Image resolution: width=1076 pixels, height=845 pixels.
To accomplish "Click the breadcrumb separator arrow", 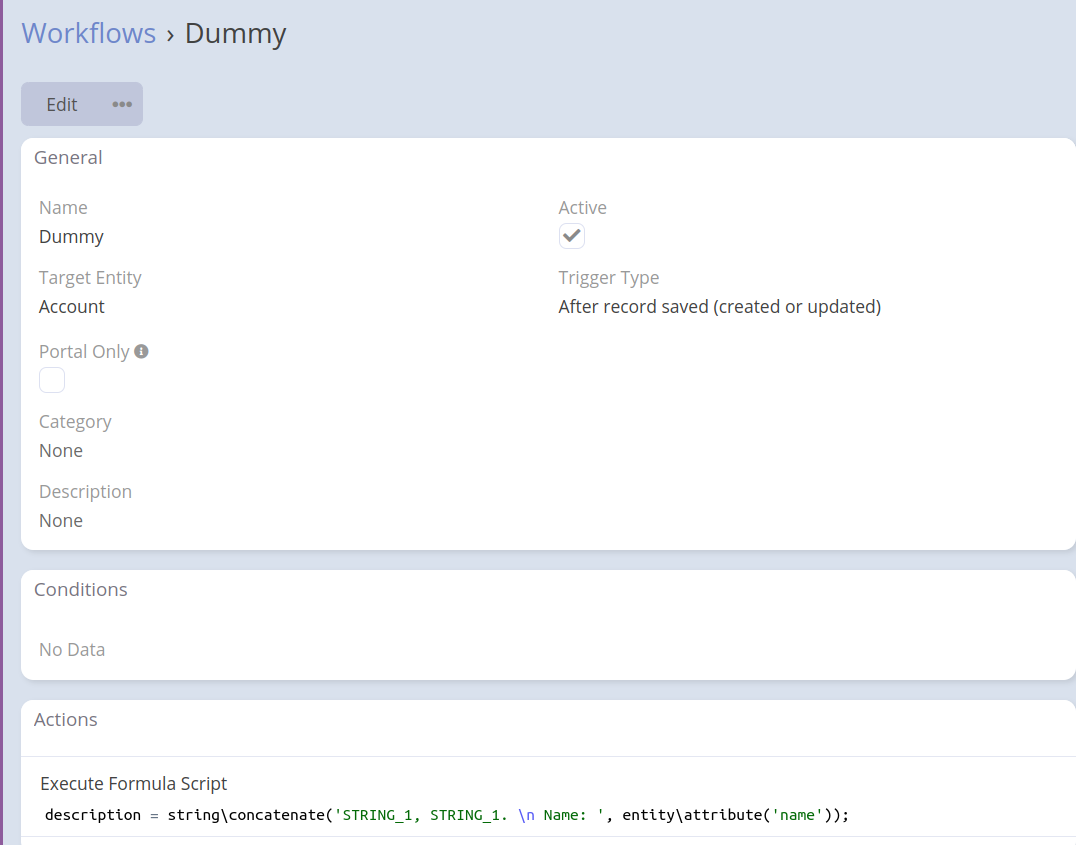I will (170, 34).
